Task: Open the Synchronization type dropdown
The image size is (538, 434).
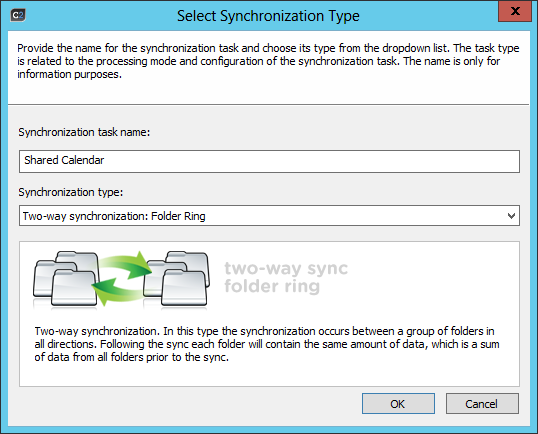Action: pyautogui.click(x=269, y=216)
